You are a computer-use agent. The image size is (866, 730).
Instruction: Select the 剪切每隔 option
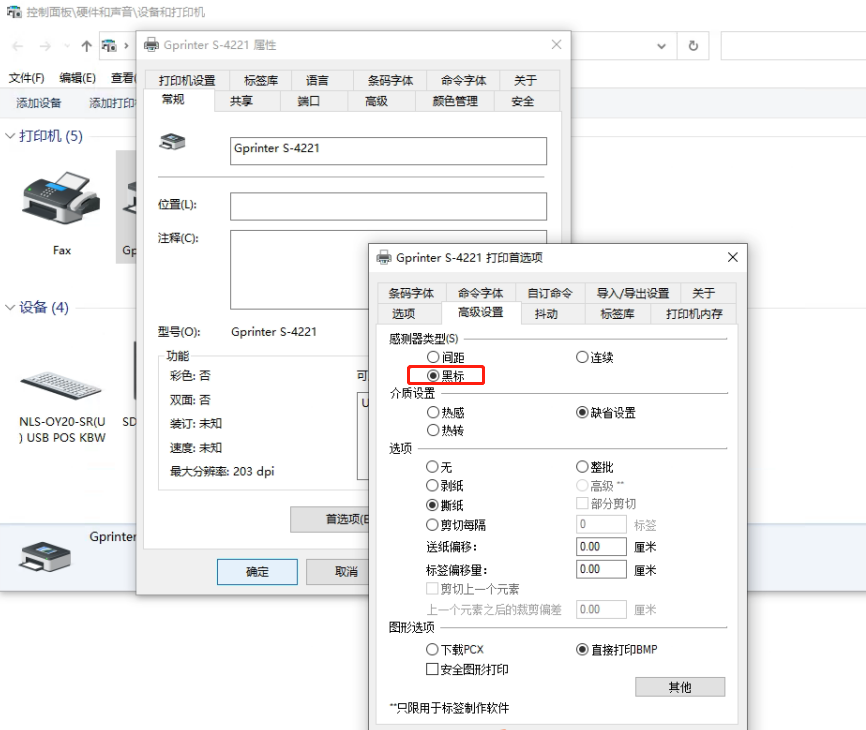[432, 525]
